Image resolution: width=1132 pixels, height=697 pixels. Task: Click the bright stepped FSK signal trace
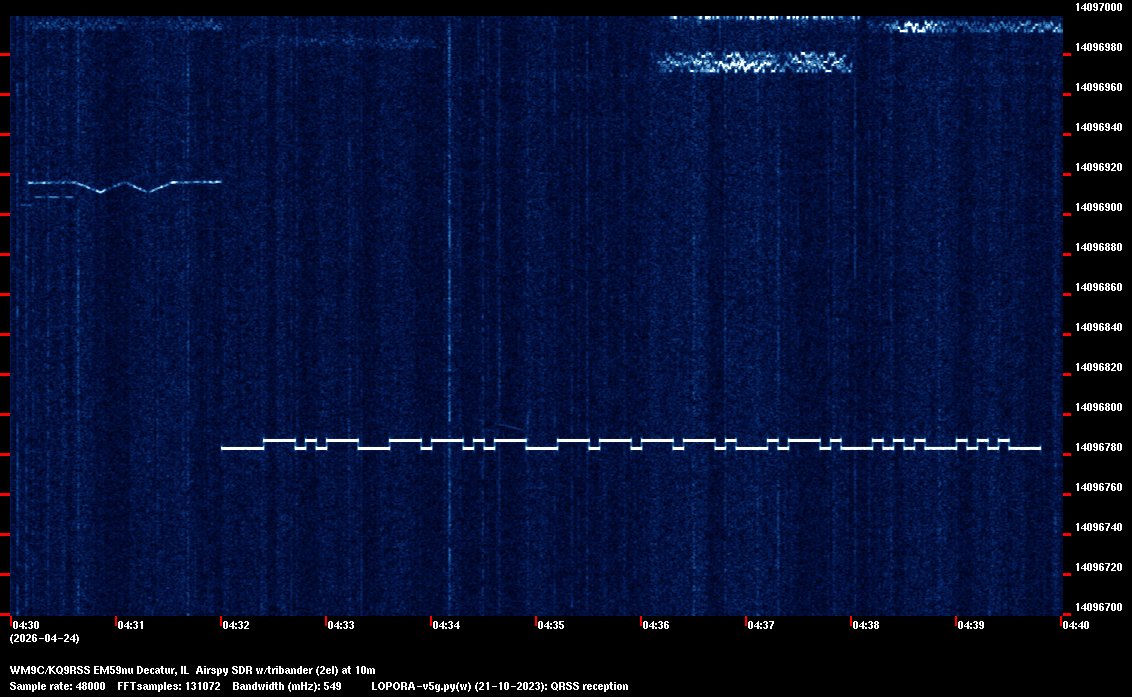coord(630,446)
